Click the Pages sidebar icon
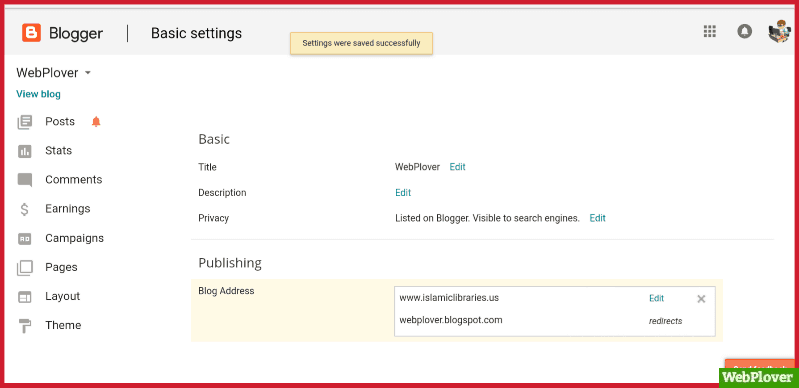This screenshot has height=388, width=799. [24, 268]
